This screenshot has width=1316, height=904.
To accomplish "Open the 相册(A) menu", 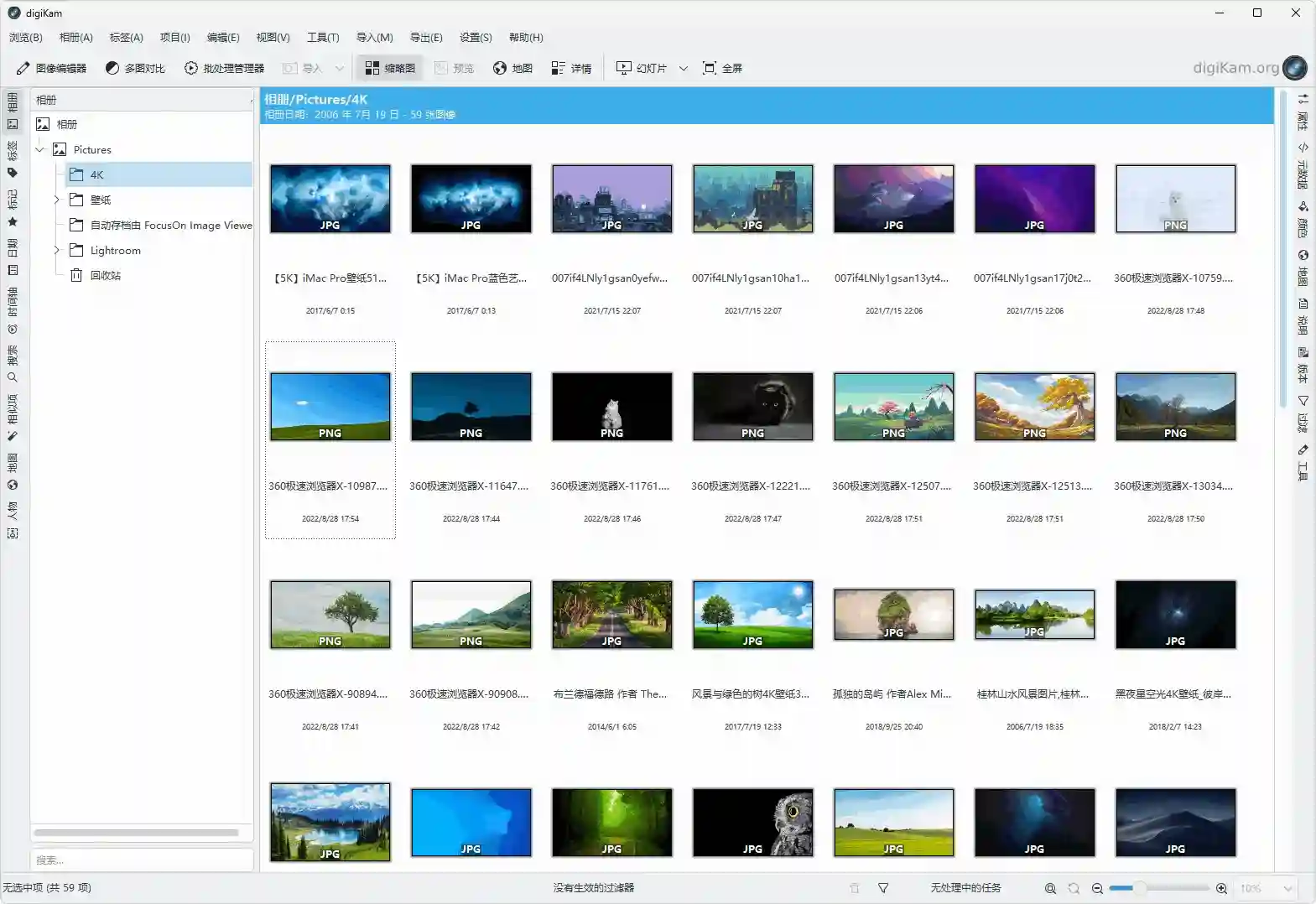I will (75, 37).
